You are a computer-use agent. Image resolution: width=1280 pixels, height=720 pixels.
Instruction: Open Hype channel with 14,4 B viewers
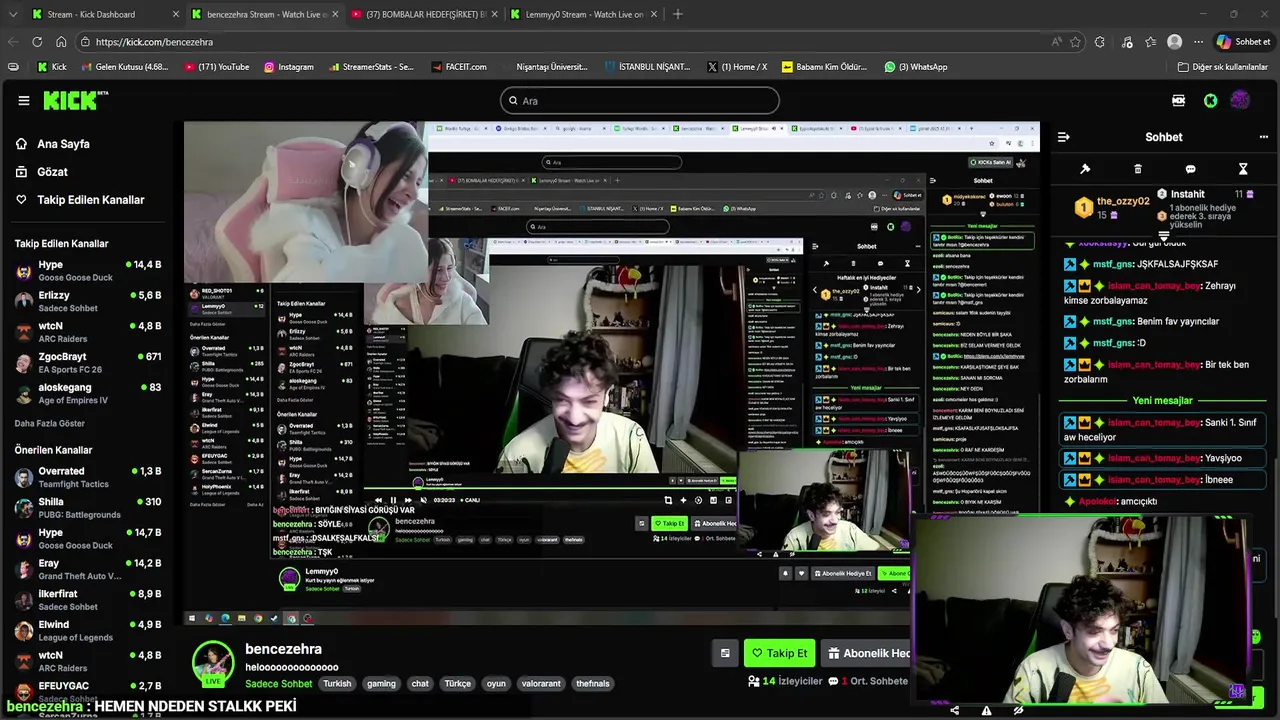(x=88, y=271)
